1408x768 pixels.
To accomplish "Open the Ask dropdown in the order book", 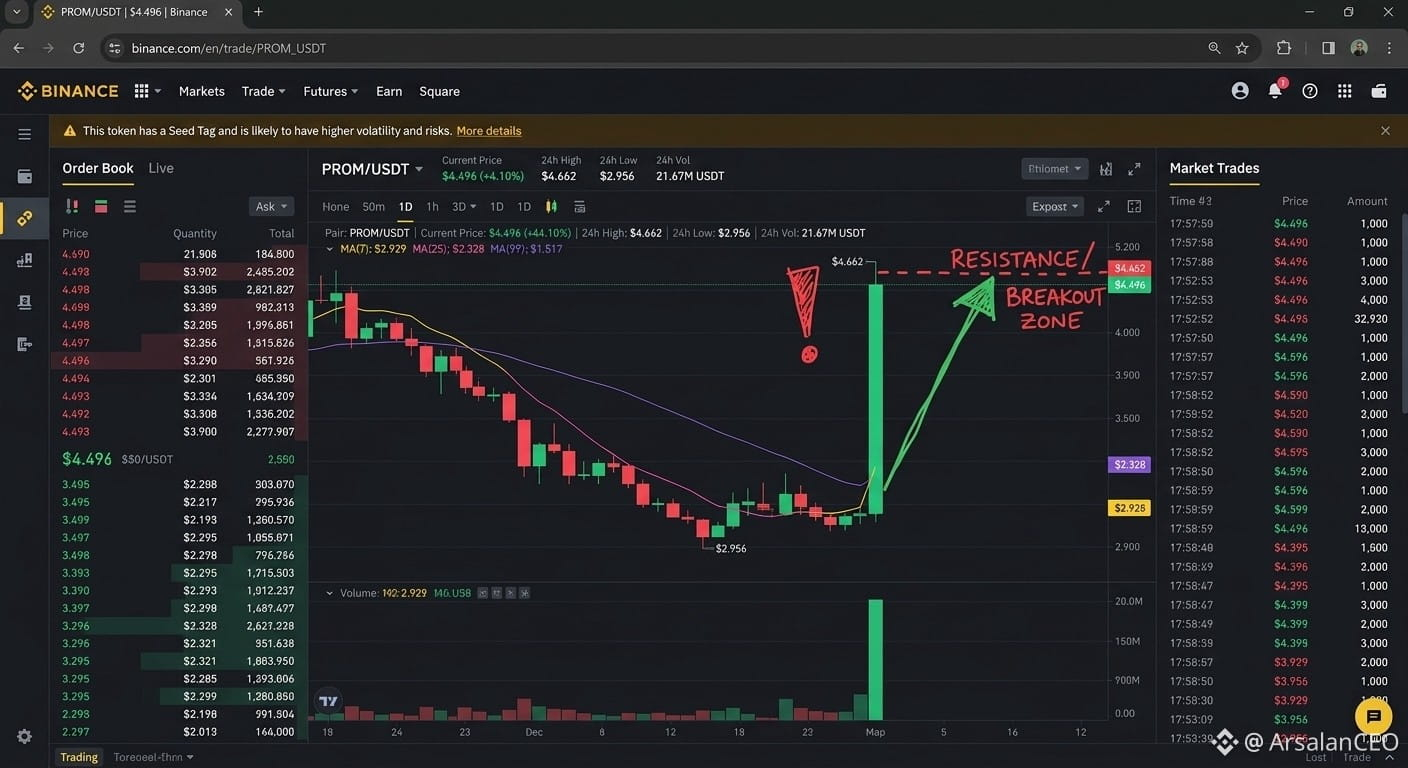I will point(271,207).
